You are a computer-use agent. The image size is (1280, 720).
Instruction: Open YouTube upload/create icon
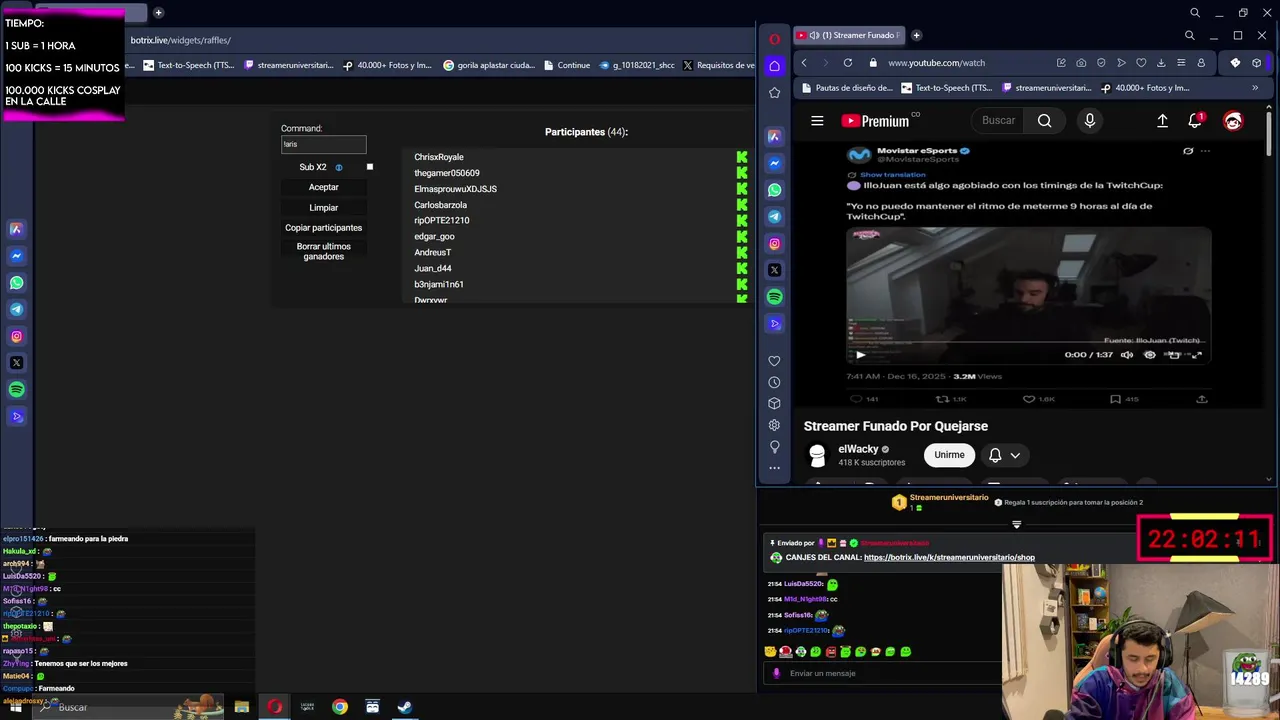point(1162,121)
